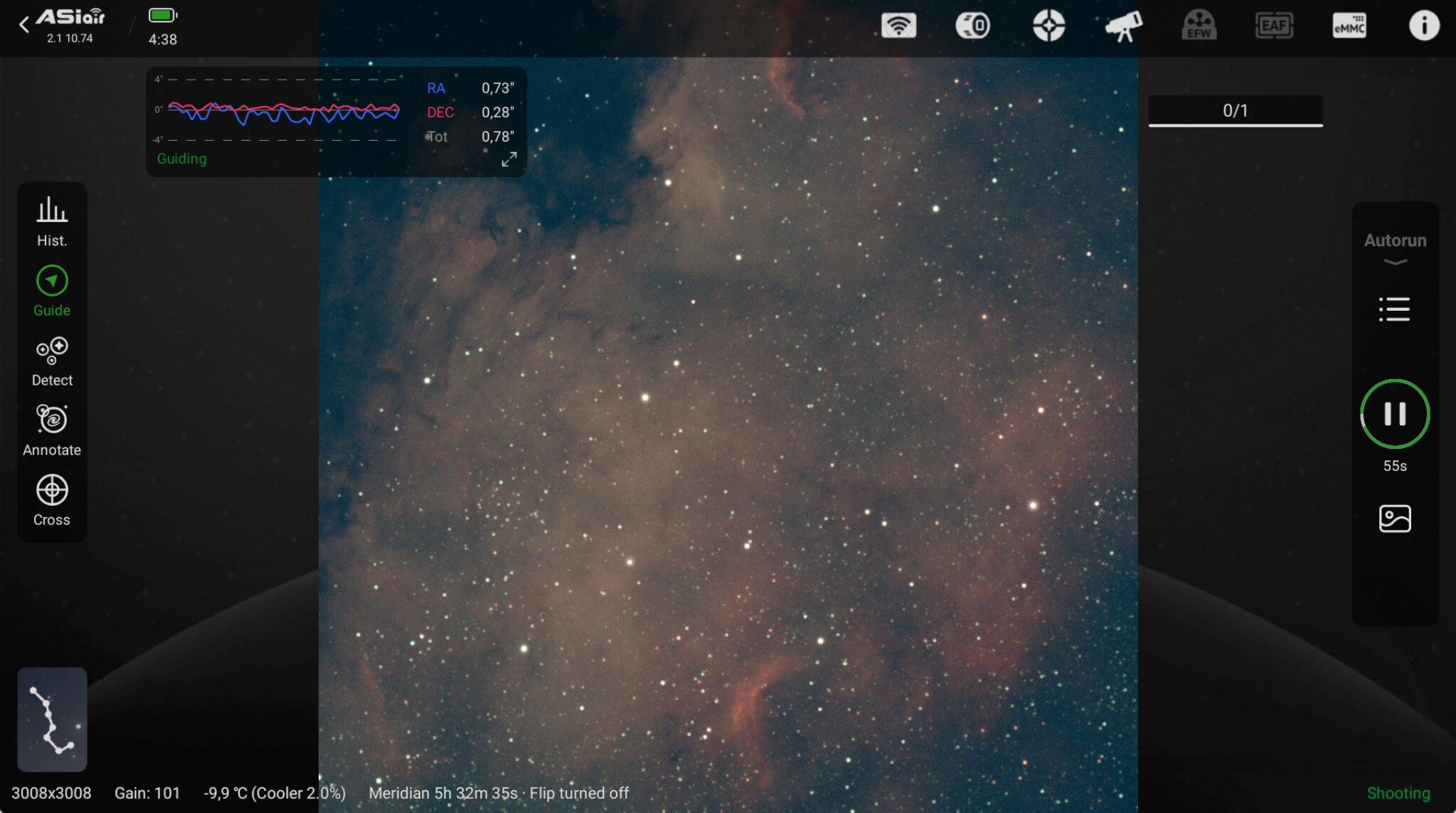
Task: Go back with the ASIAIR arrow
Action: (24, 25)
